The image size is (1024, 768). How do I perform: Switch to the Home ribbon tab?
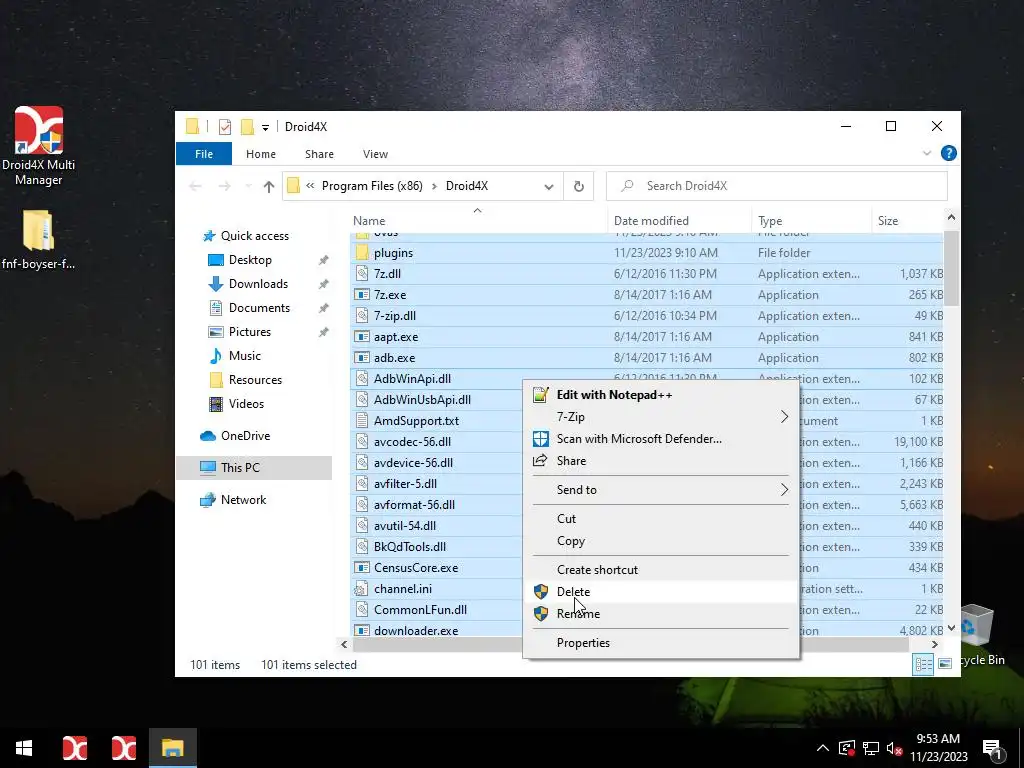pos(261,154)
